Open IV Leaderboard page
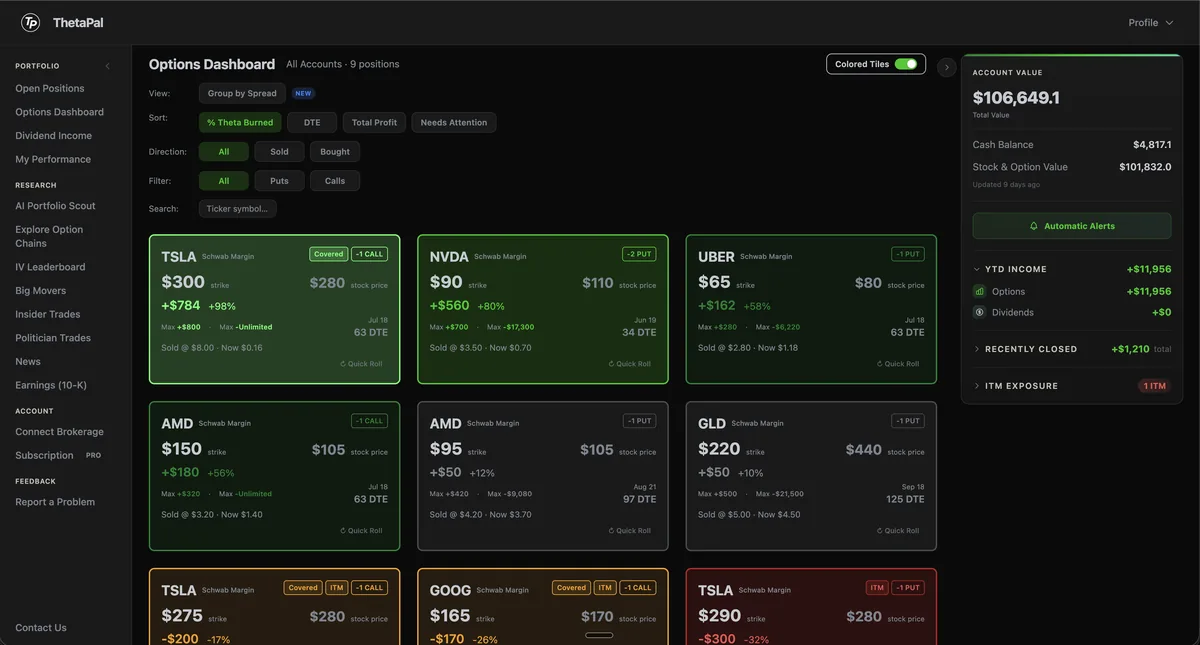Image resolution: width=1200 pixels, height=645 pixels. (50, 267)
